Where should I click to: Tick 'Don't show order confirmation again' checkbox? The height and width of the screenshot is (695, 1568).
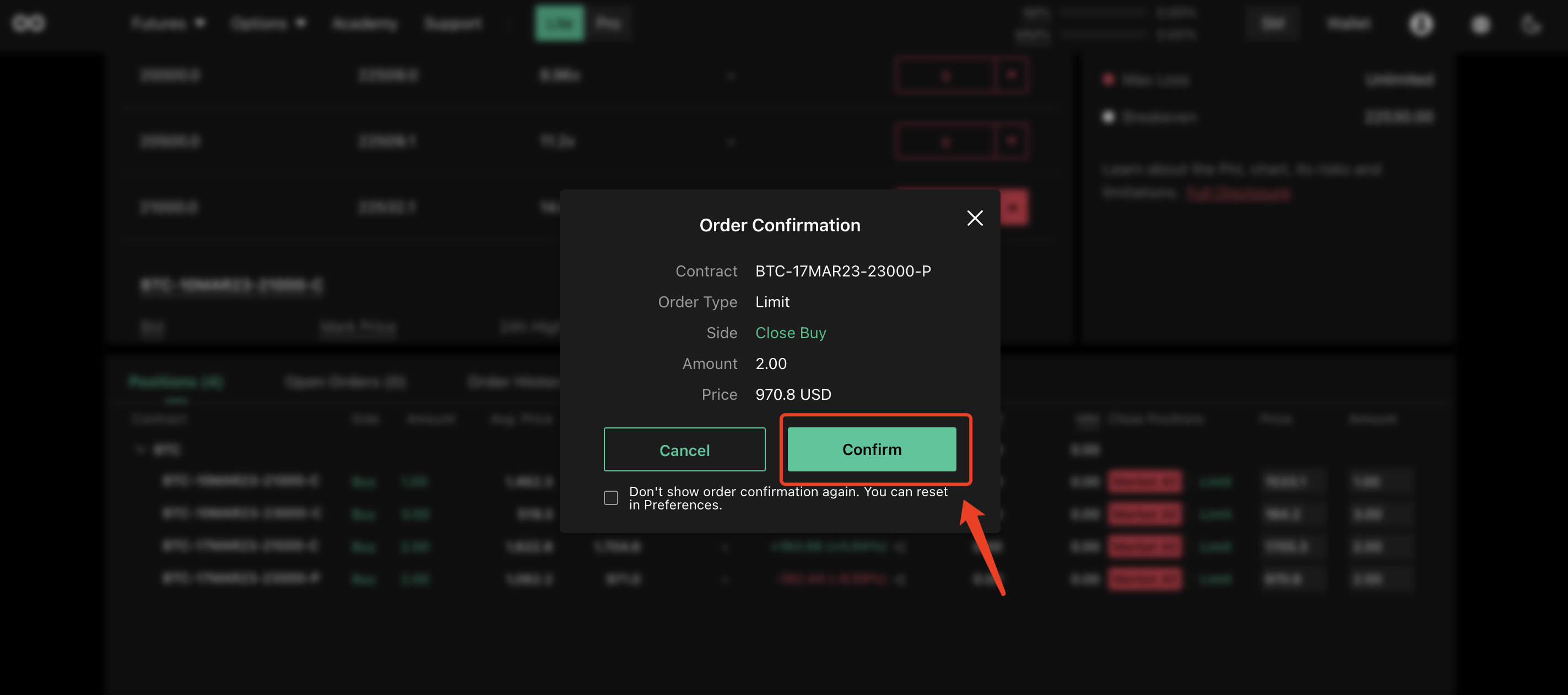(610, 498)
